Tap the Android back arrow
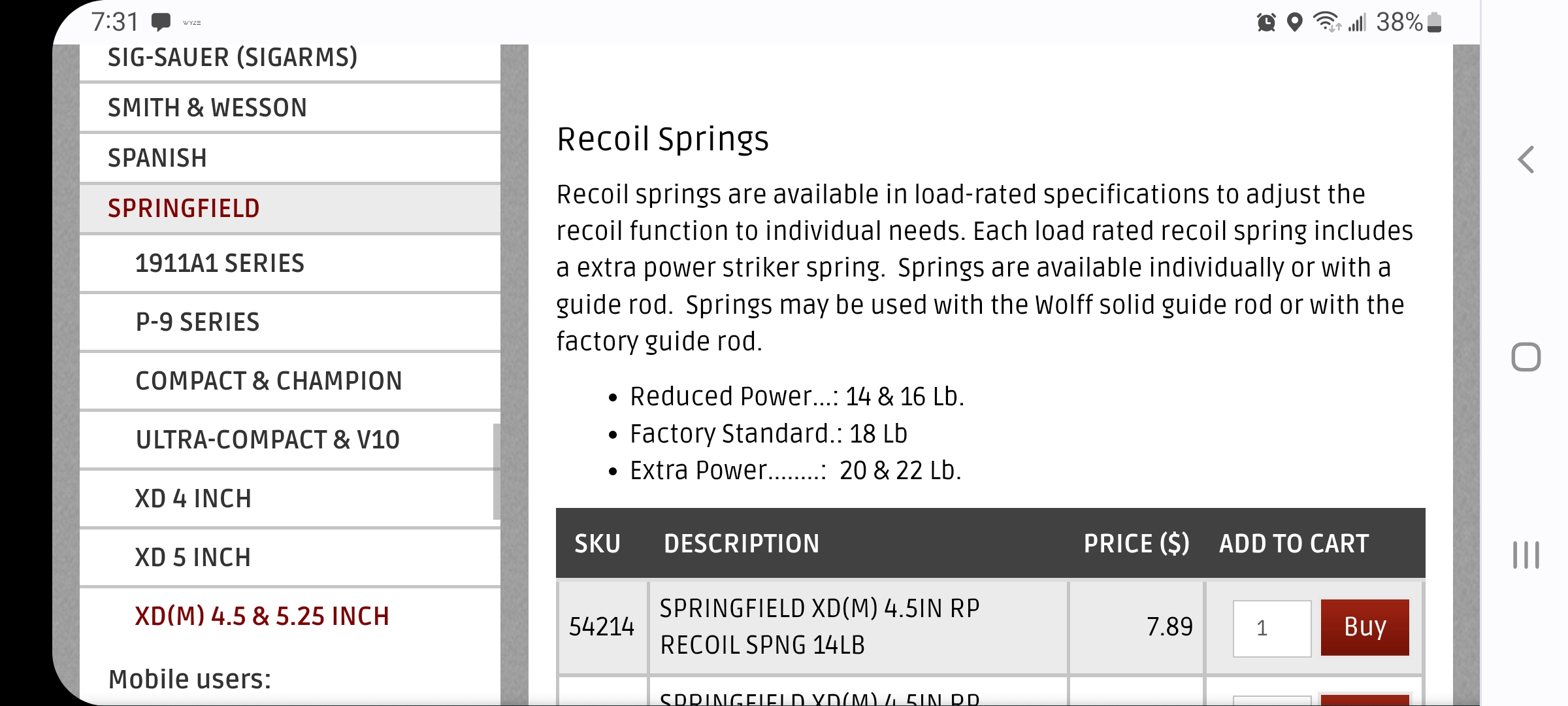 1526,160
